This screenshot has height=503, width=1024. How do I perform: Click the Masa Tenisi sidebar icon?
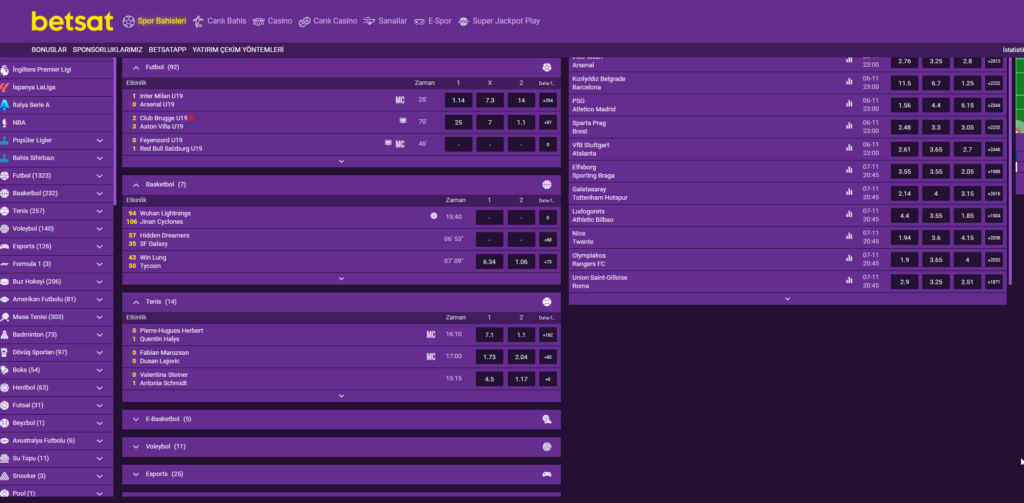pos(5,317)
